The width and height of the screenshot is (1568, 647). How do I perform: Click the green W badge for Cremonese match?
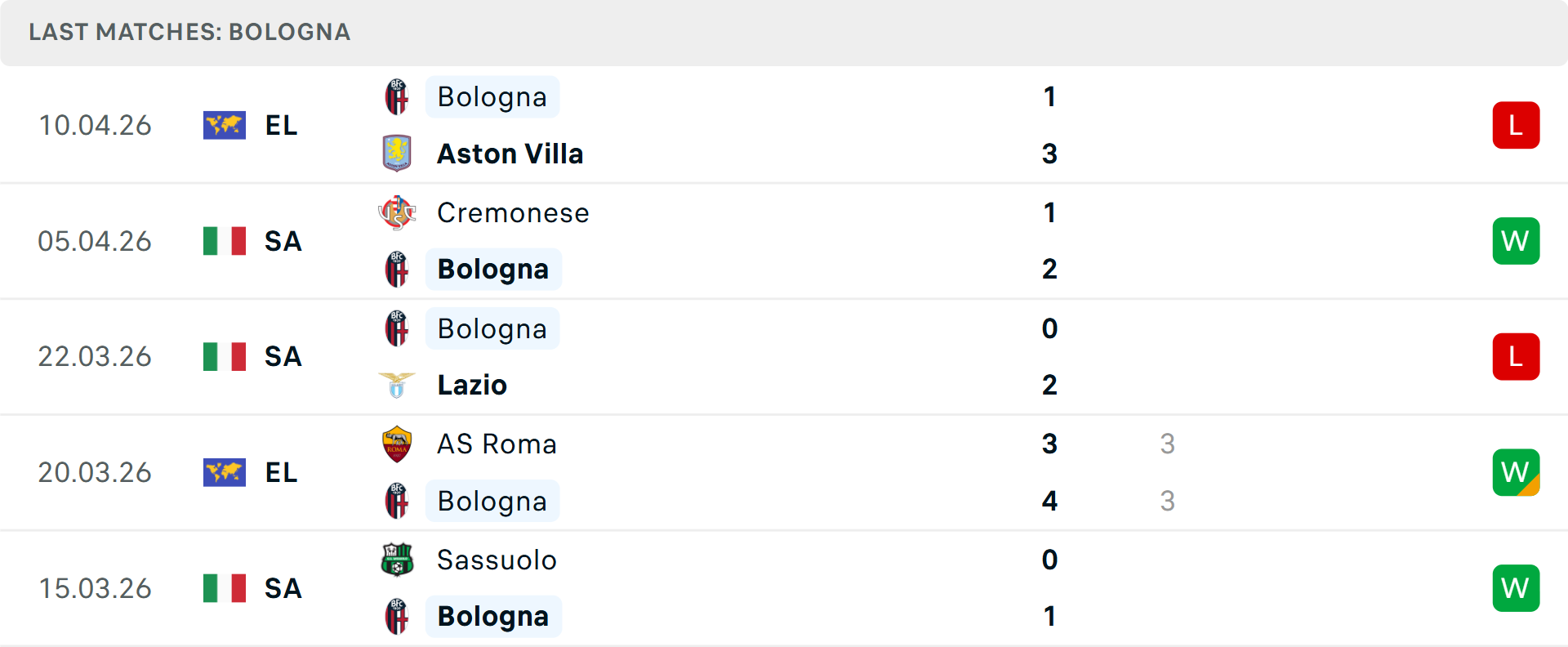(x=1516, y=241)
